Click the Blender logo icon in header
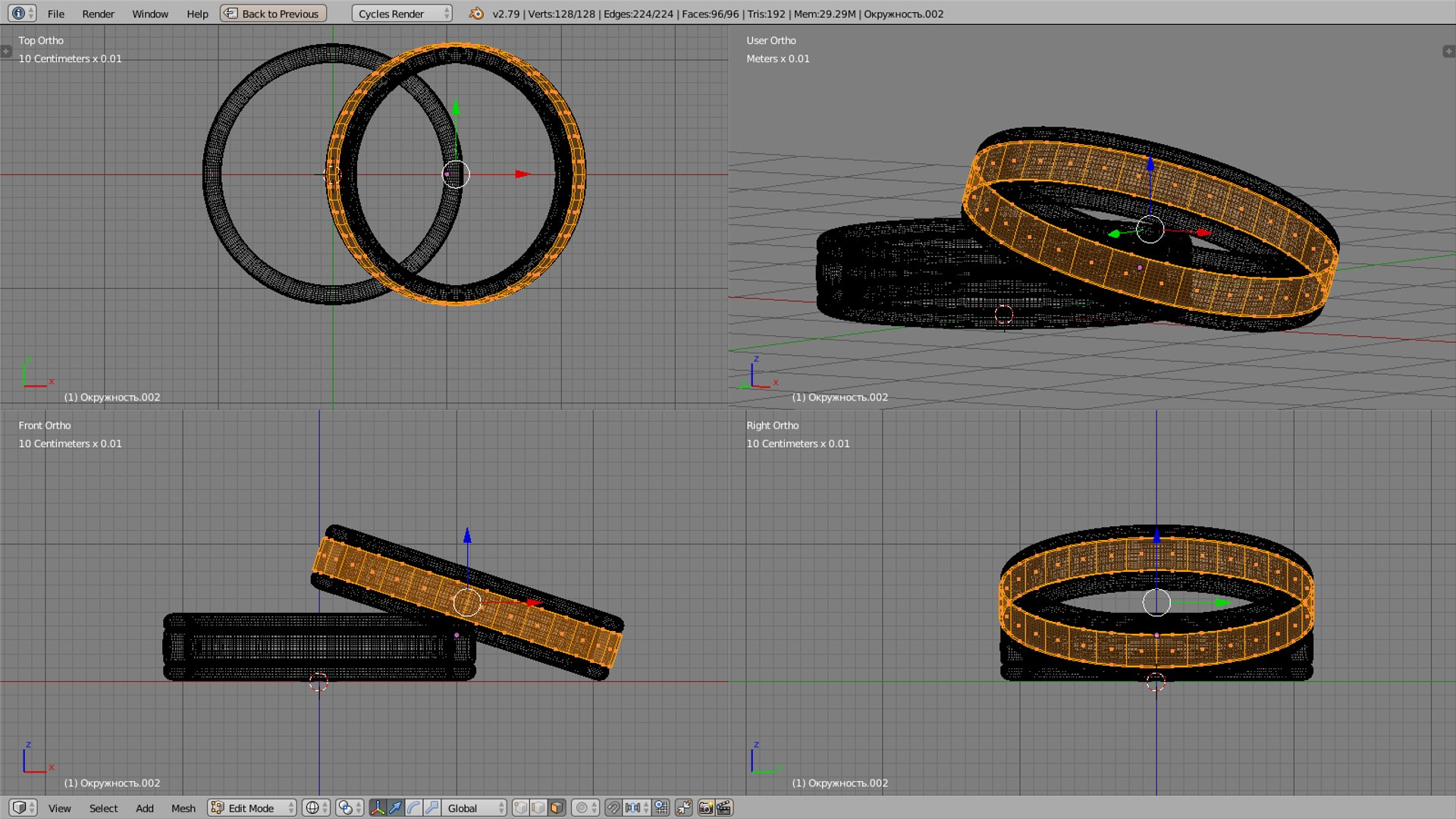This screenshot has width=1456, height=819. [475, 14]
